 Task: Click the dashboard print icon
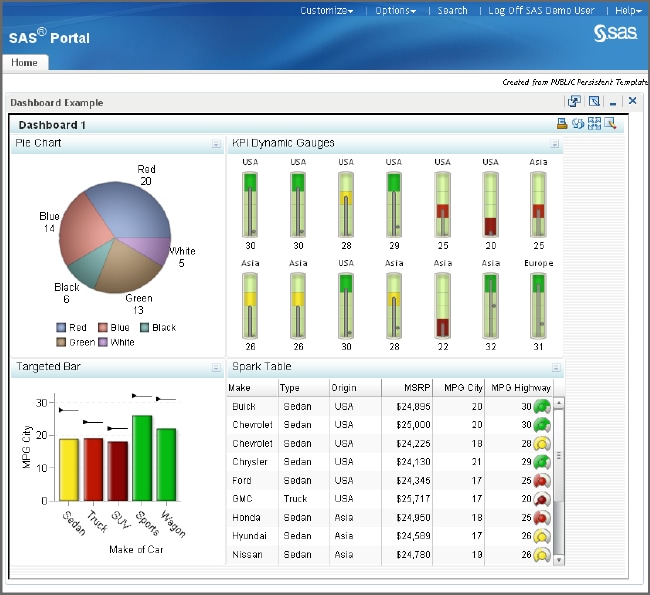point(562,124)
